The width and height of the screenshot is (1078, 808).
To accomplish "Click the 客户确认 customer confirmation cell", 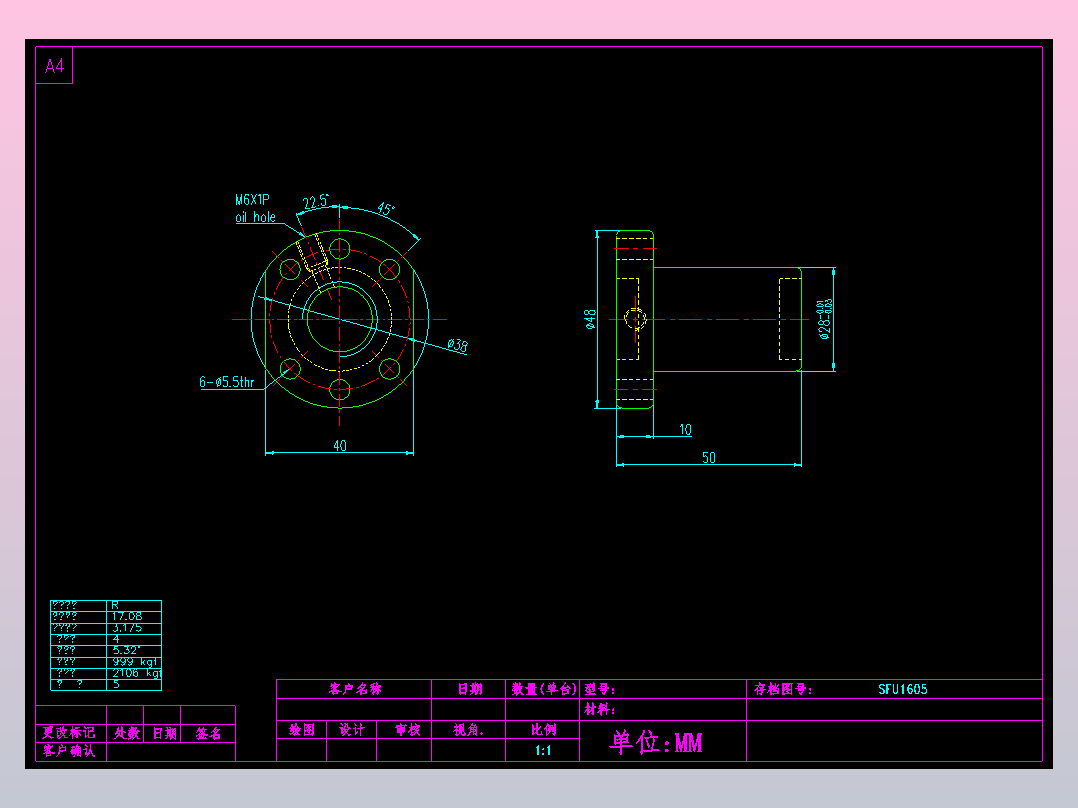I will (69, 750).
